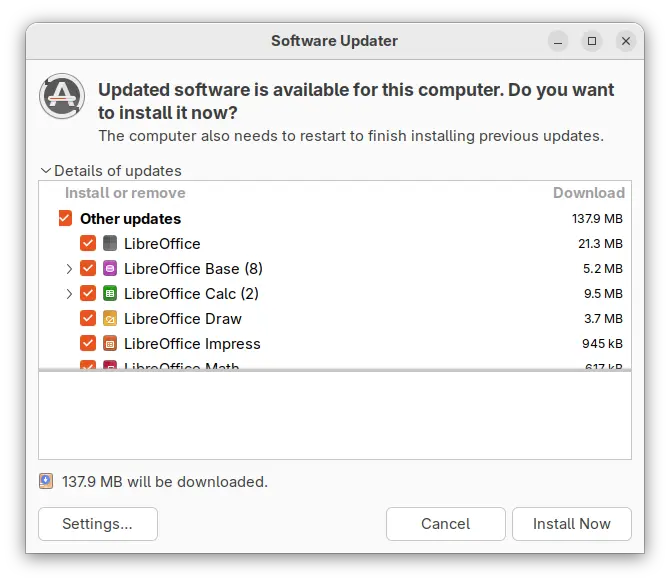Expand the LibreOffice Base (8) group

tap(69, 269)
